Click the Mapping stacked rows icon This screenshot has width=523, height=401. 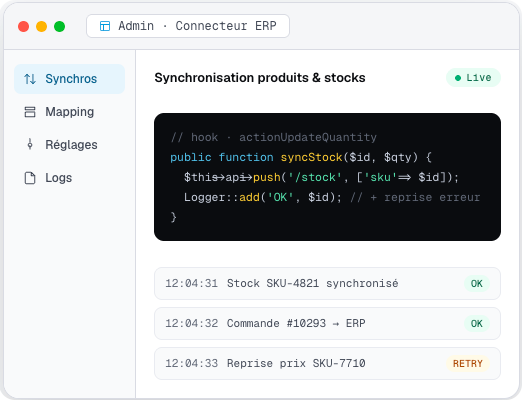coord(30,112)
